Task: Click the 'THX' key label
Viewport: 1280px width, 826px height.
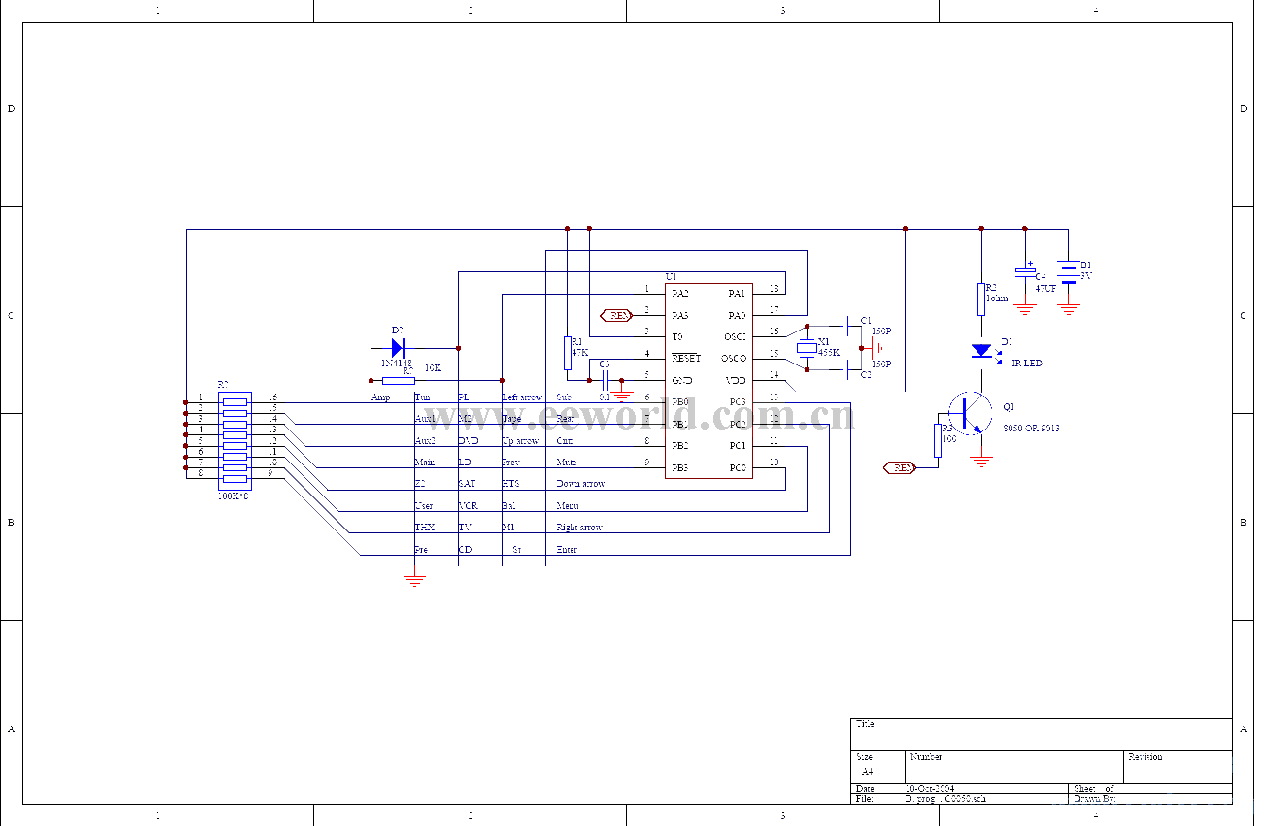Action: pyautogui.click(x=424, y=527)
